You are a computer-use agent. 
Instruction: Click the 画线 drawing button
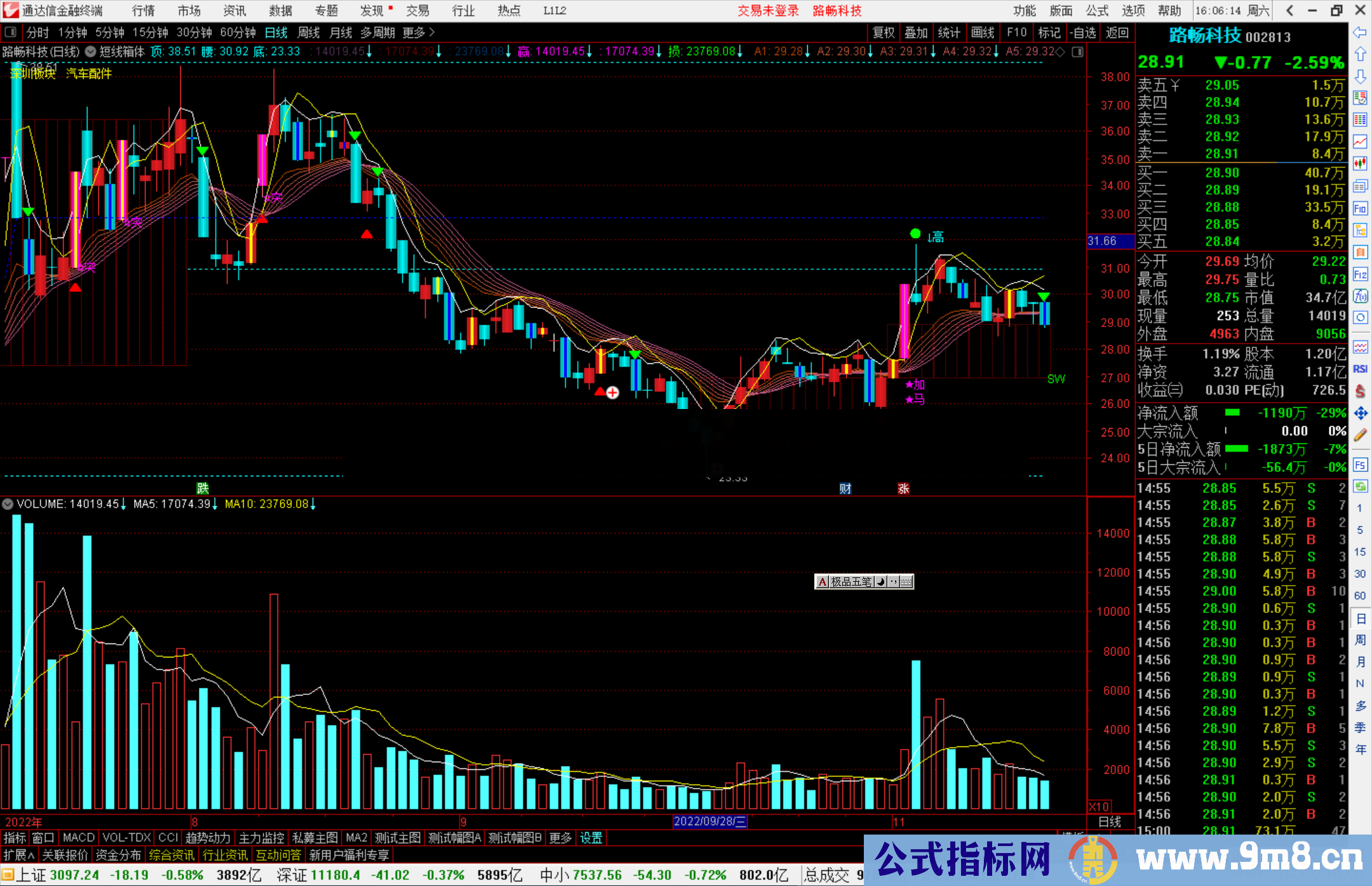point(982,32)
